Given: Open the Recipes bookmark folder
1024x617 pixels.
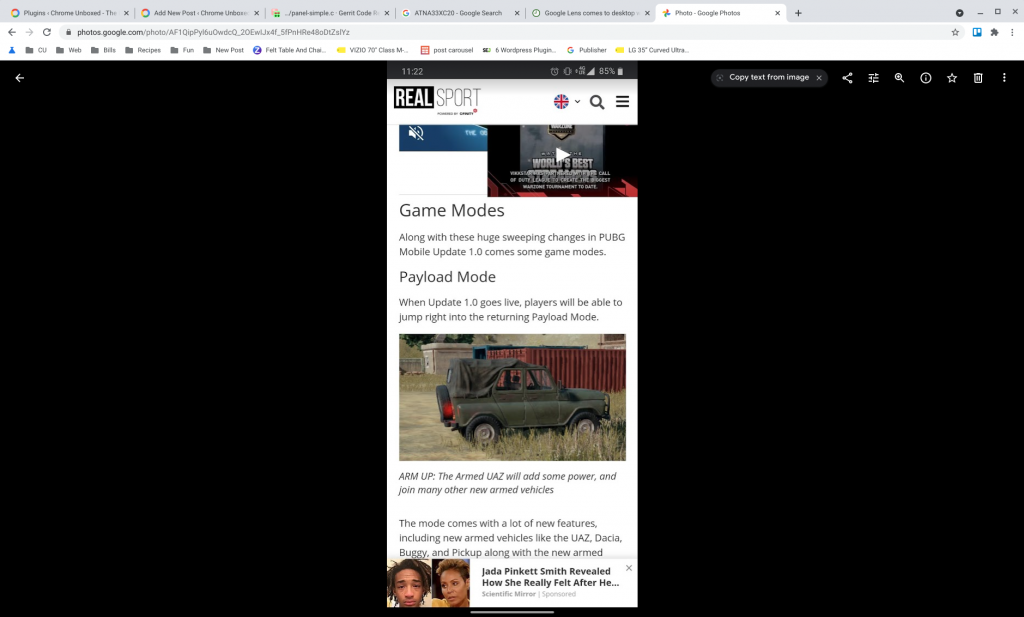Looking at the screenshot, I should pyautogui.click(x=143, y=50).
